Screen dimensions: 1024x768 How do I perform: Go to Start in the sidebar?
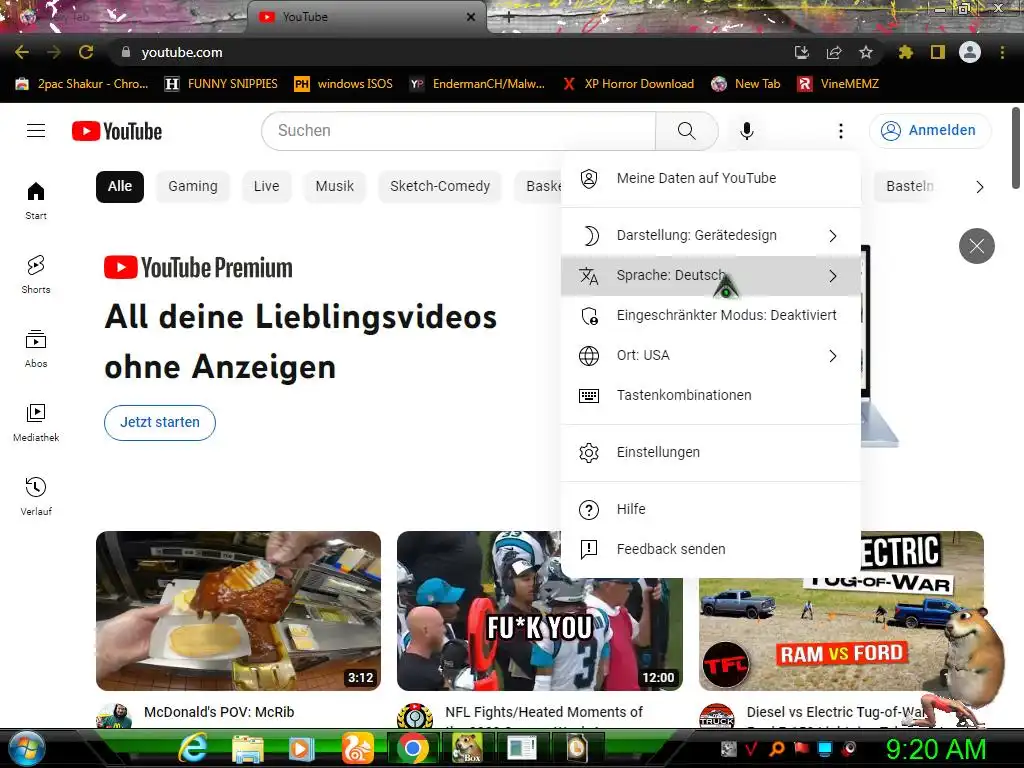coord(36,200)
